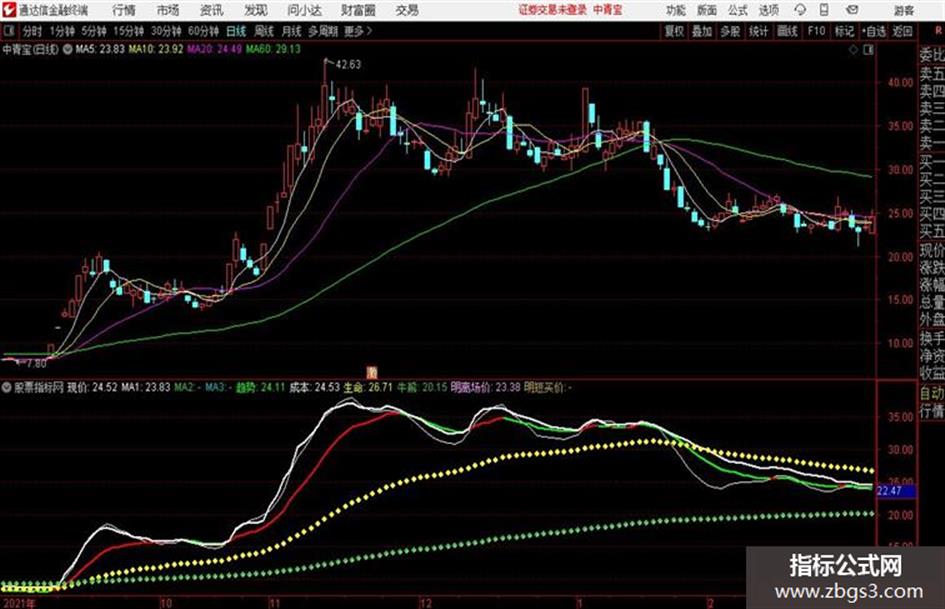Click the 标记 mark button
The image size is (945, 609).
pyautogui.click(x=844, y=31)
